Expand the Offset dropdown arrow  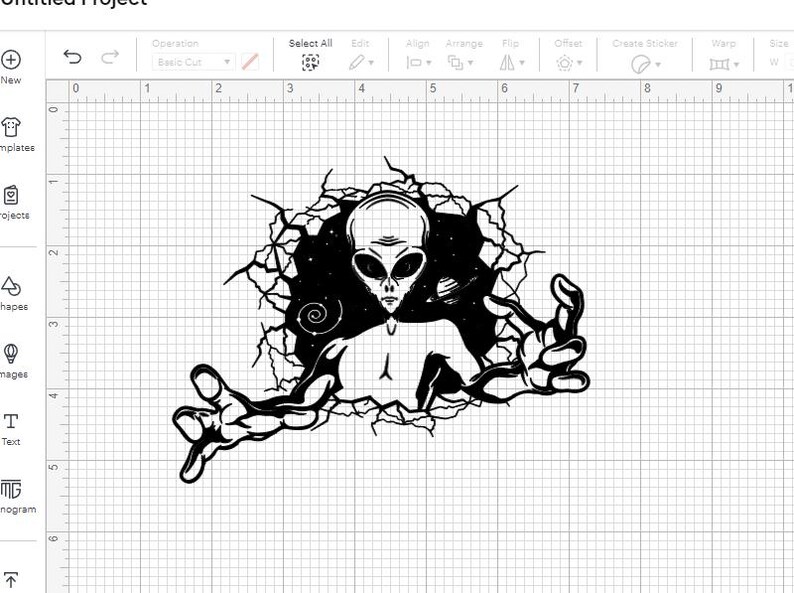pyautogui.click(x=580, y=63)
